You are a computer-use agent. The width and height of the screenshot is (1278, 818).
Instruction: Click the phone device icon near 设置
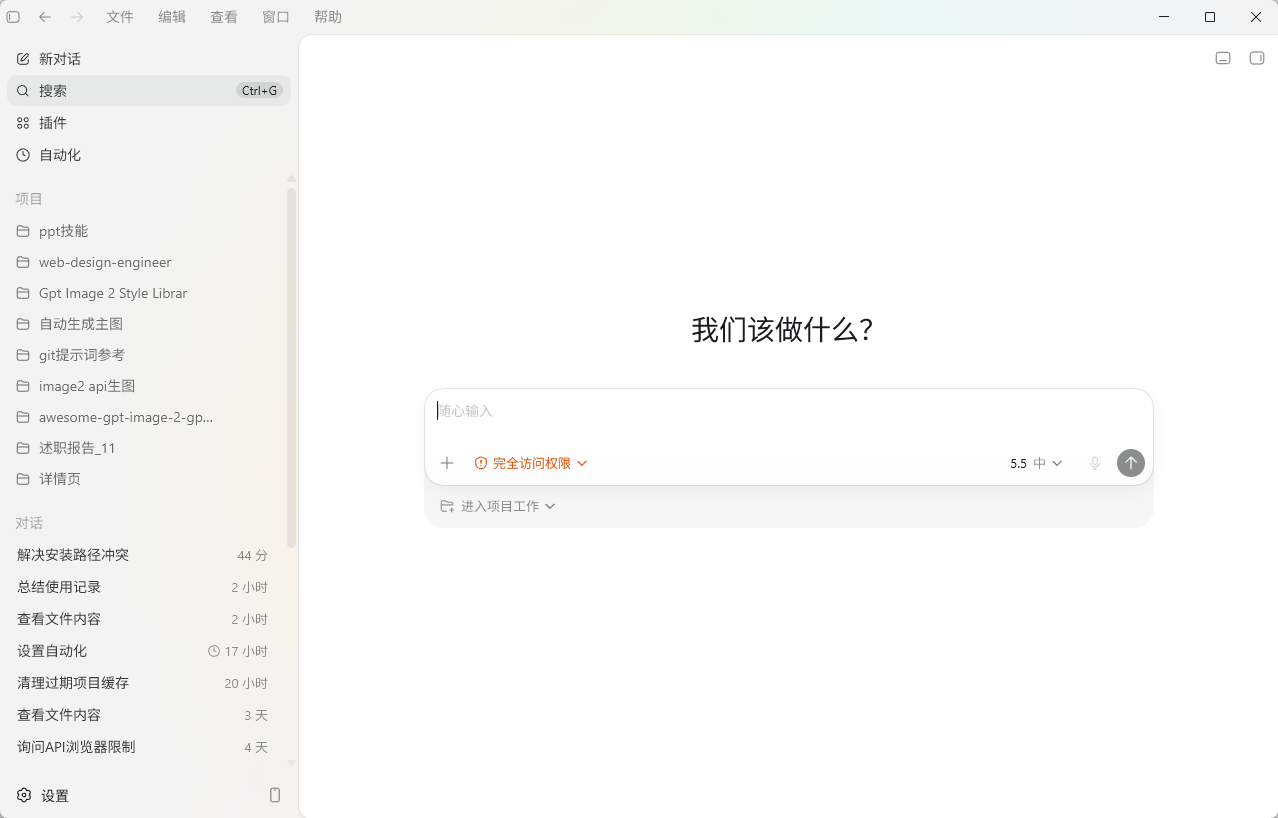[x=275, y=795]
